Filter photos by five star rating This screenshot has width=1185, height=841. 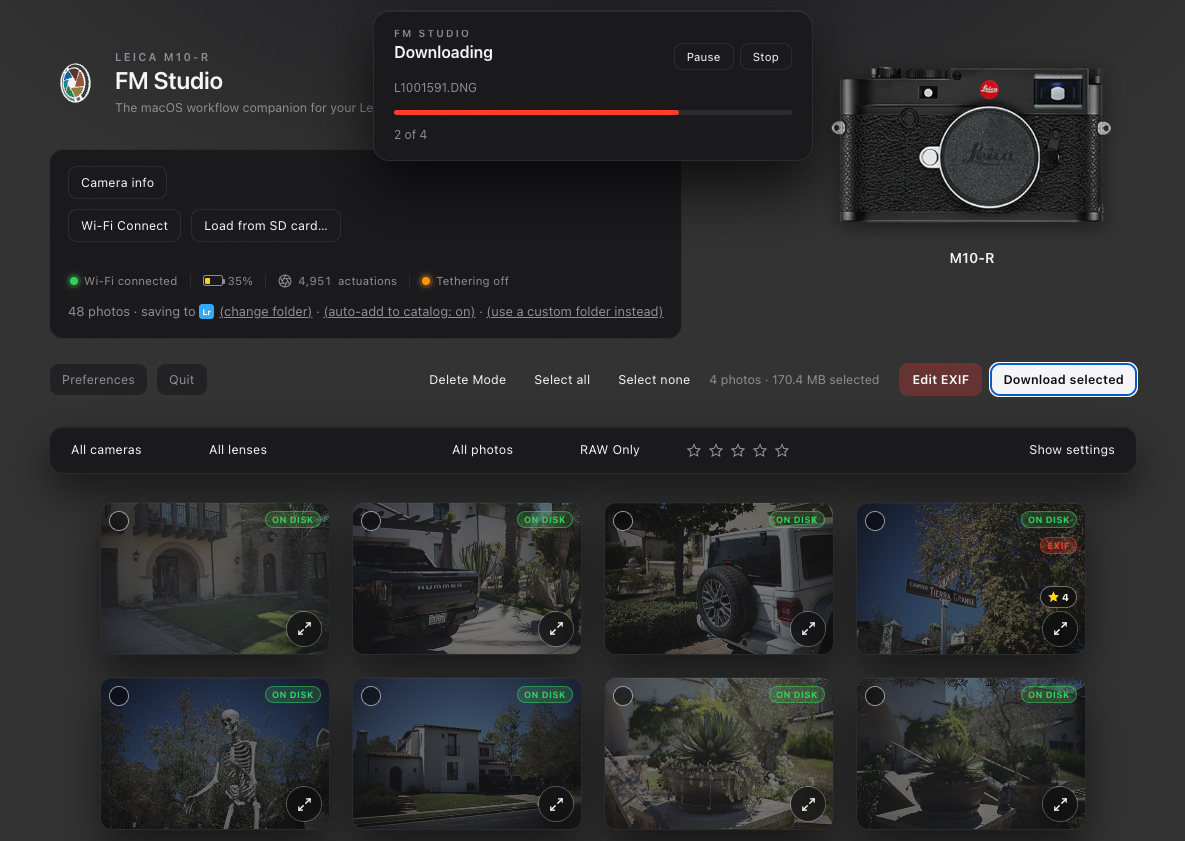click(782, 450)
